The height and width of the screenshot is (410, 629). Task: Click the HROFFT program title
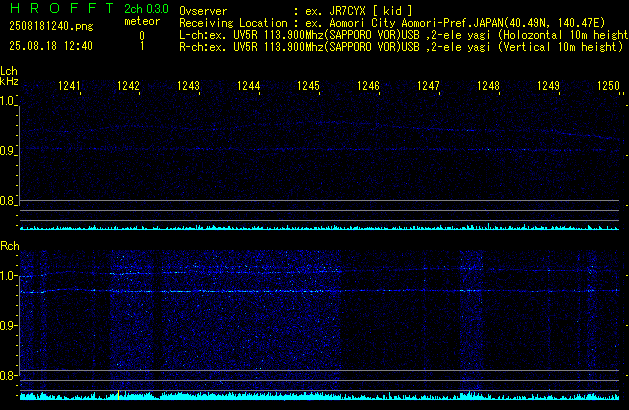tap(62, 8)
